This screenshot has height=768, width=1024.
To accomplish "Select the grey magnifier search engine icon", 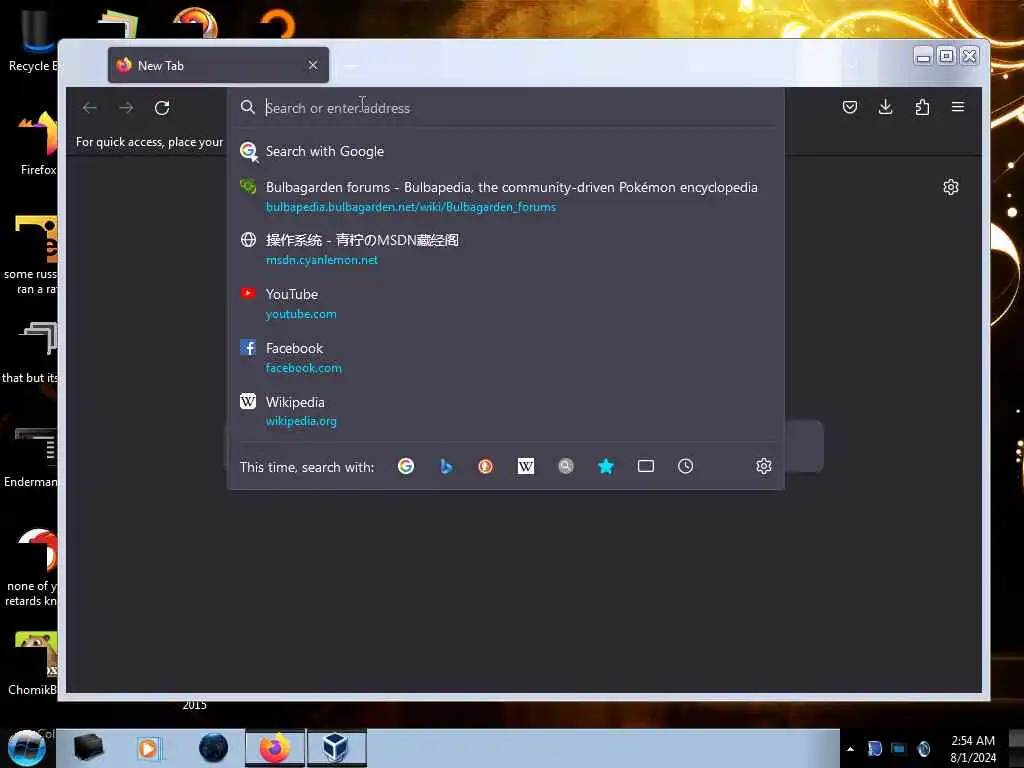I will point(566,466).
